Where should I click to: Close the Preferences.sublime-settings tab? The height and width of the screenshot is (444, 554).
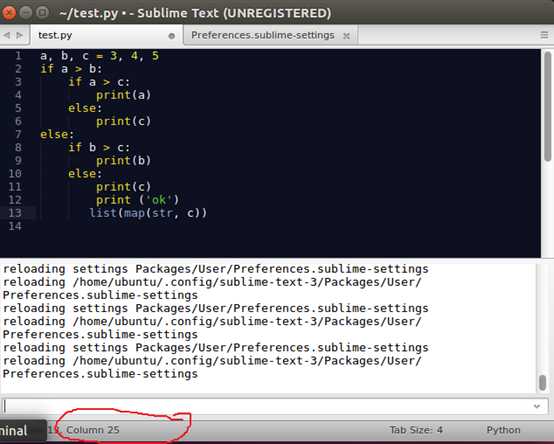coord(346,36)
